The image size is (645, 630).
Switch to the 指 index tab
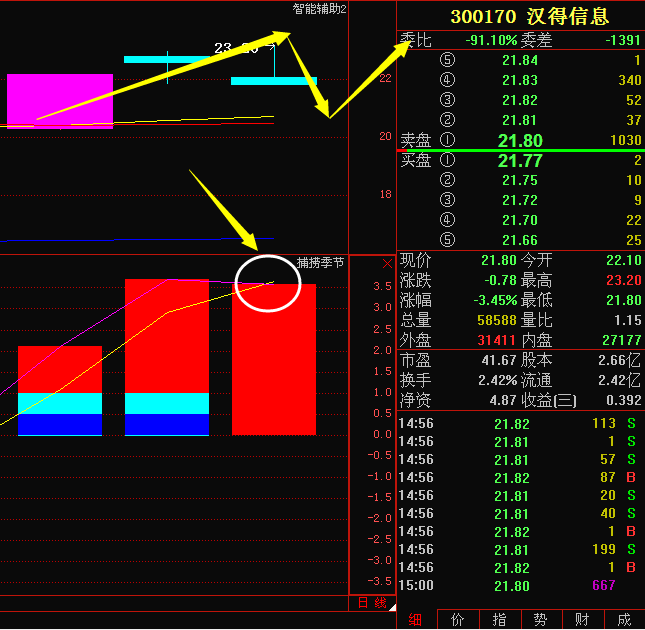[x=500, y=620]
